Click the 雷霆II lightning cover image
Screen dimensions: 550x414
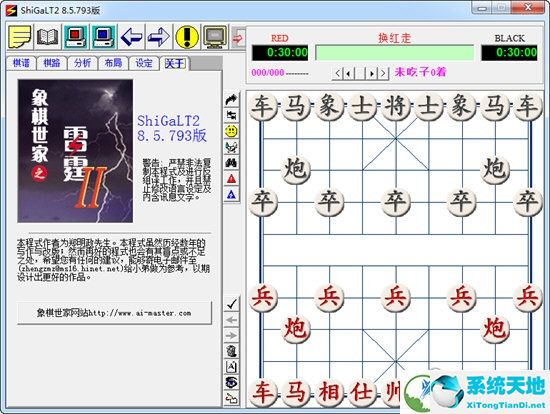pyautogui.click(x=75, y=151)
